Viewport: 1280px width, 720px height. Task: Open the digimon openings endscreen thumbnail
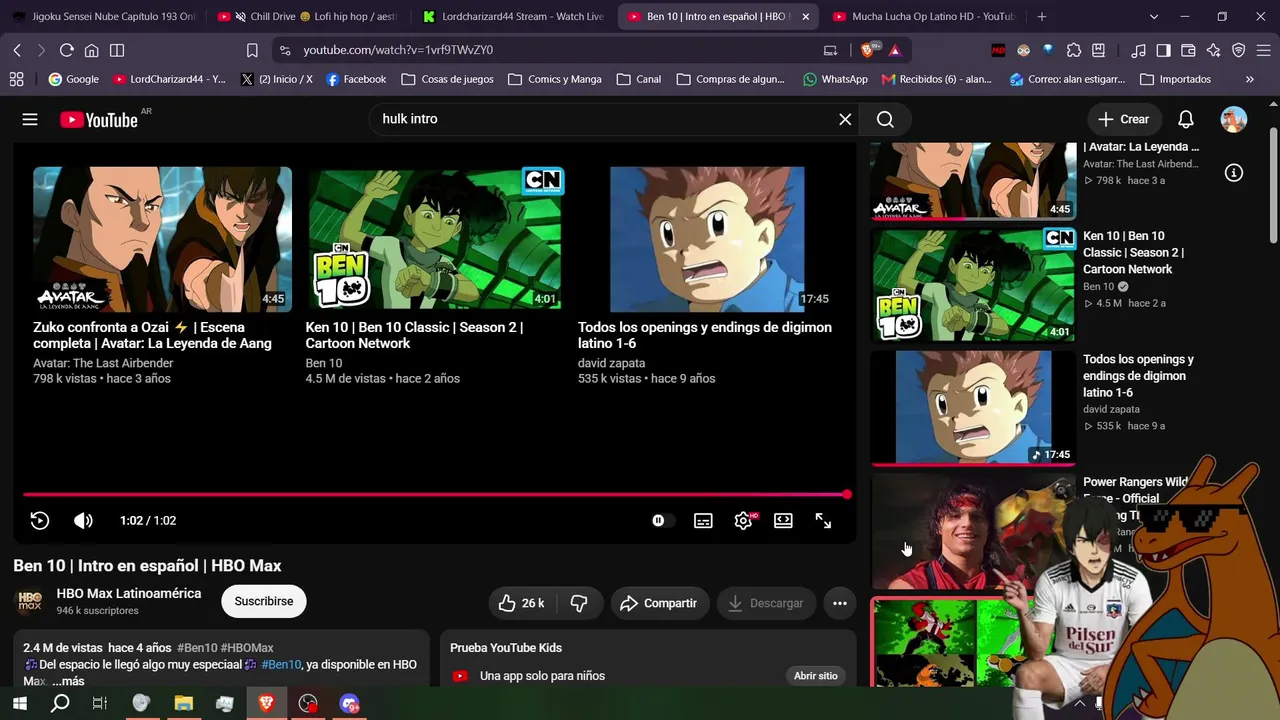coord(707,239)
